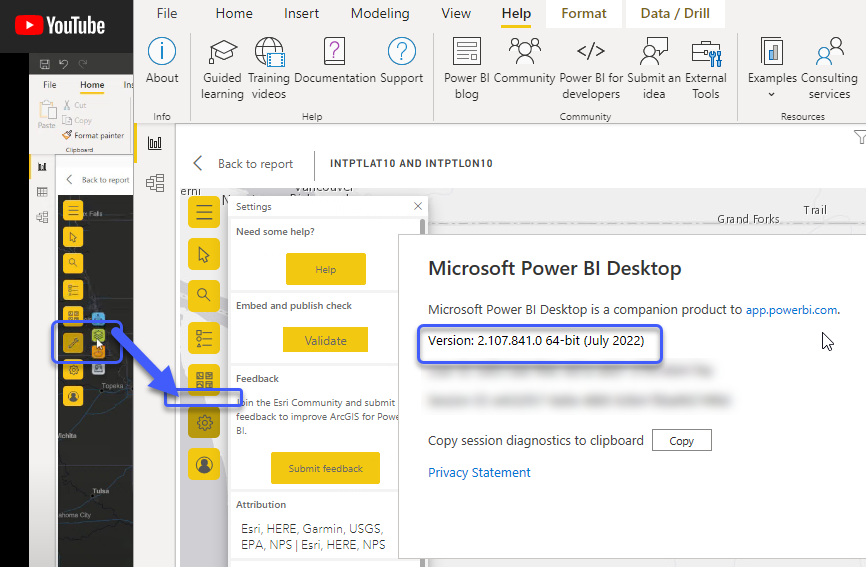866x567 pixels.
Task: Open Training videos
Action: (x=269, y=69)
